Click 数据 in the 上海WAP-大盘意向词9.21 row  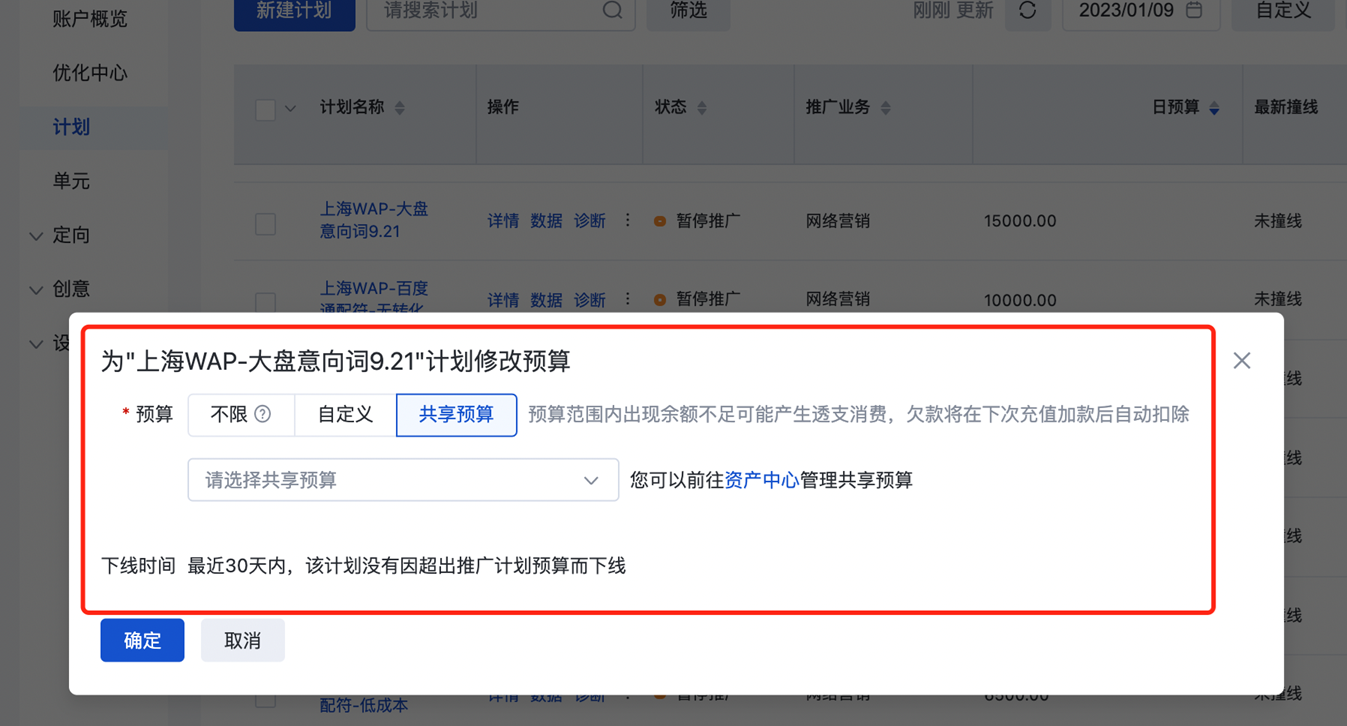point(546,221)
